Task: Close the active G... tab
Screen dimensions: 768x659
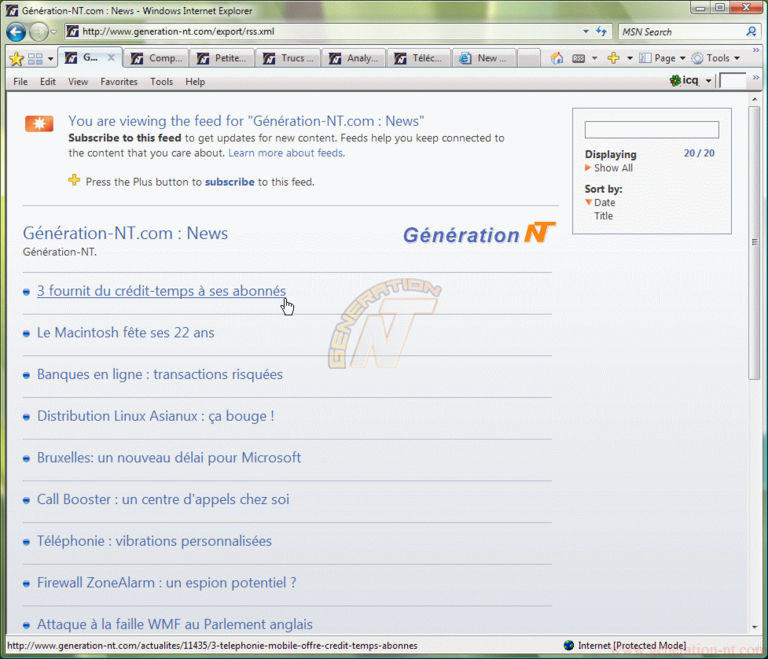Action: [111, 58]
